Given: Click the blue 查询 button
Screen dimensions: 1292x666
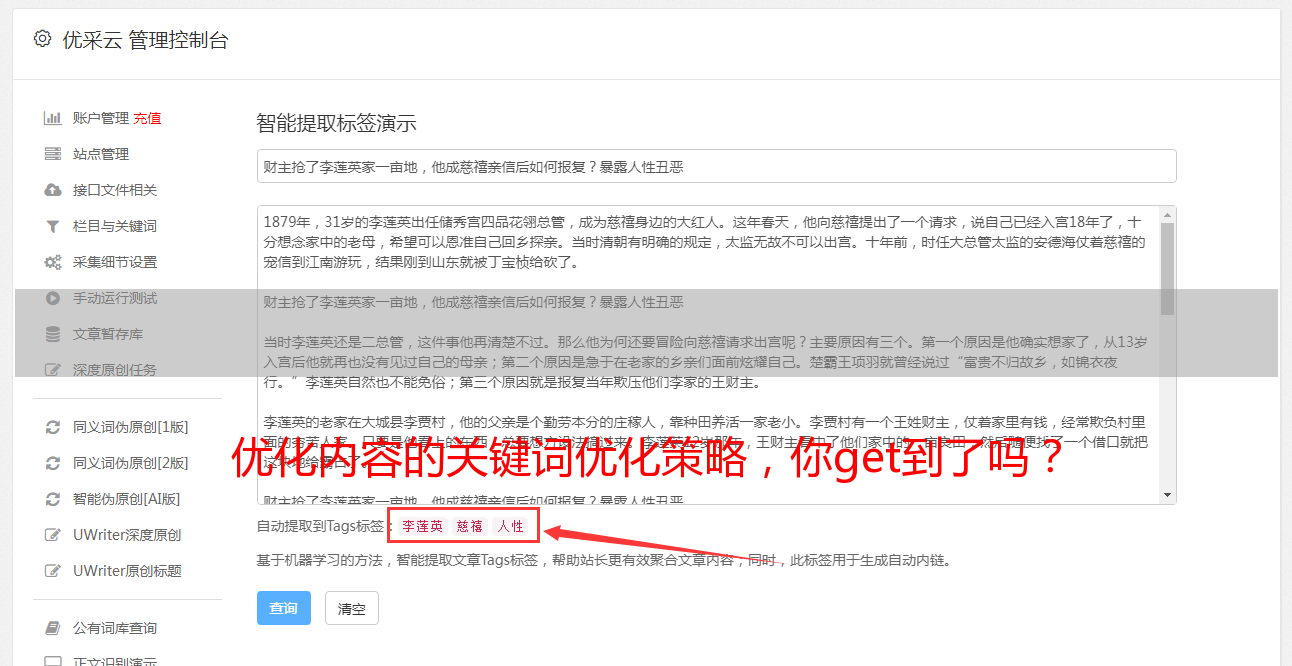Looking at the screenshot, I should point(284,608).
